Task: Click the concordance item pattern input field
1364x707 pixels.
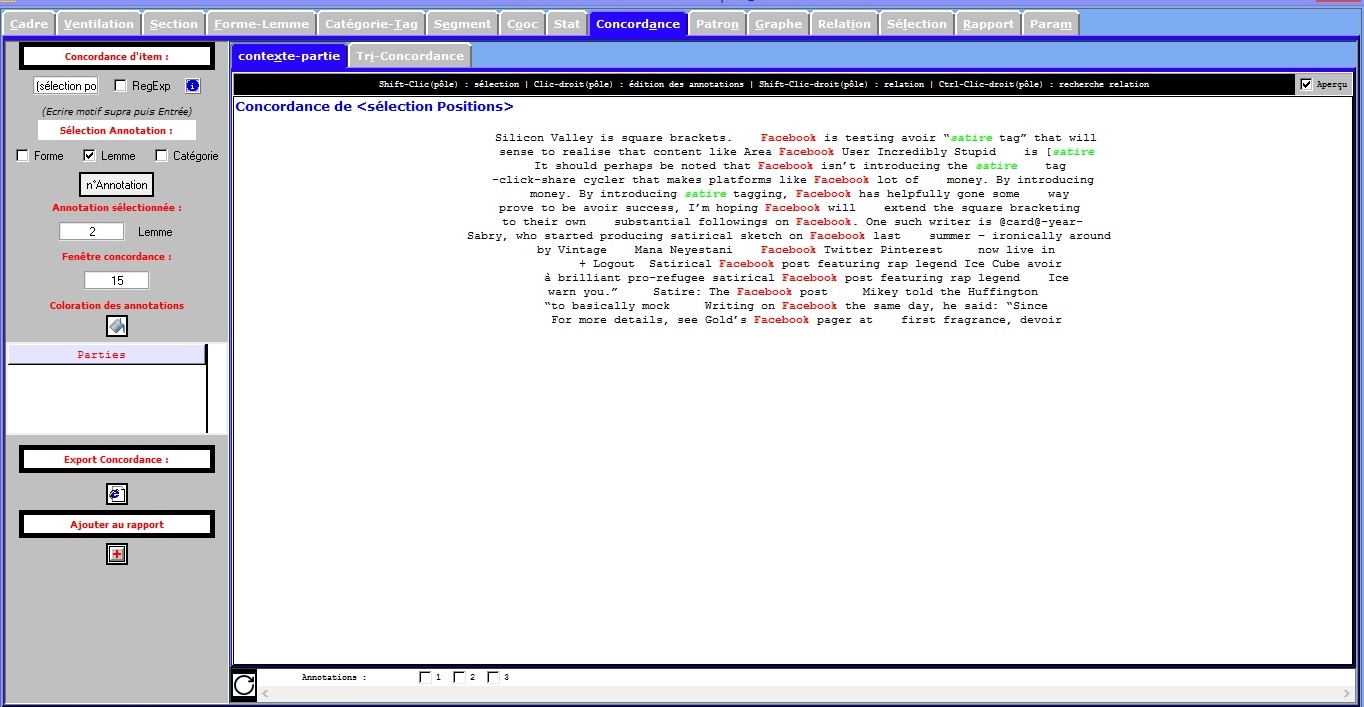Action: point(66,86)
